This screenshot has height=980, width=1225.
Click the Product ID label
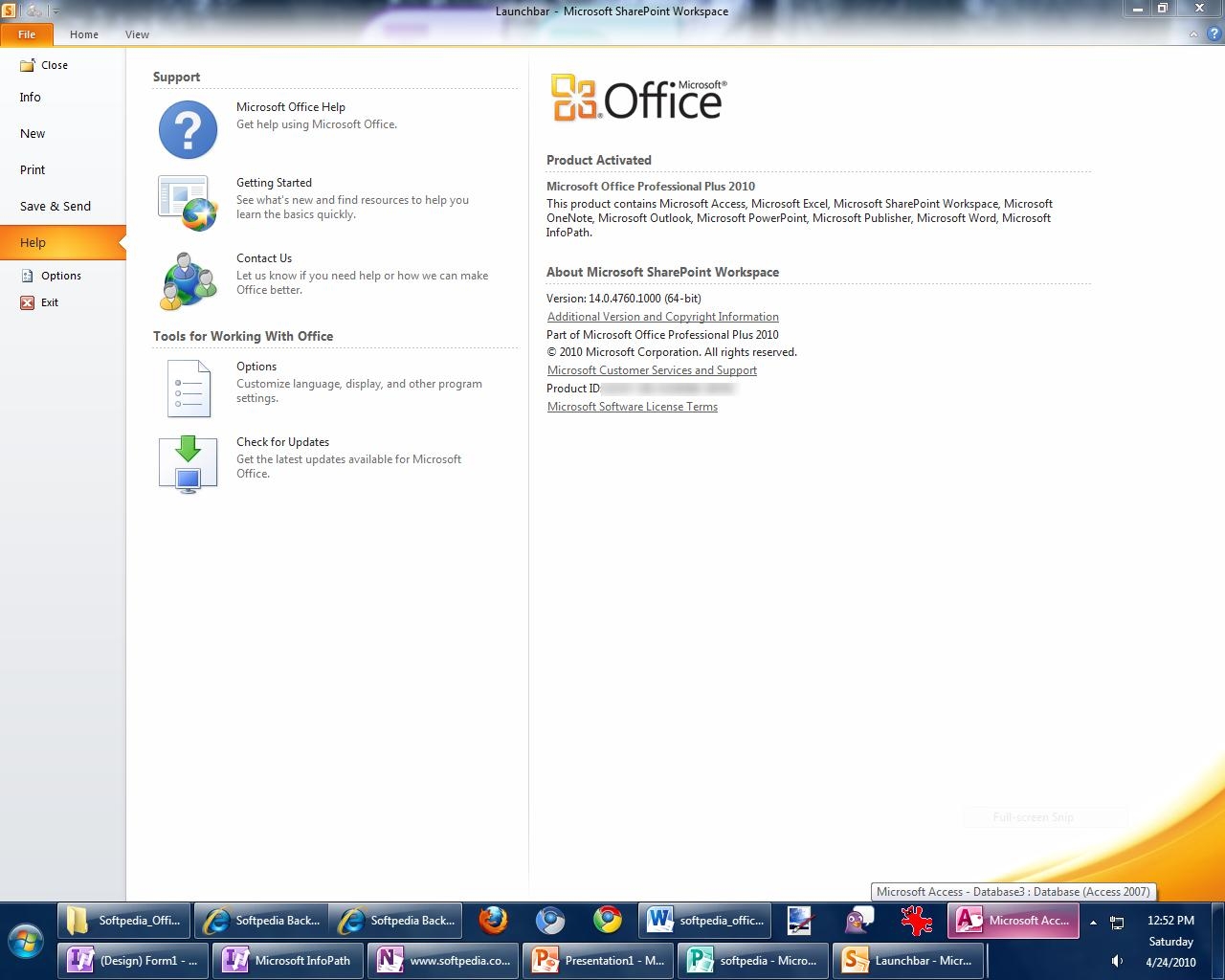click(573, 389)
